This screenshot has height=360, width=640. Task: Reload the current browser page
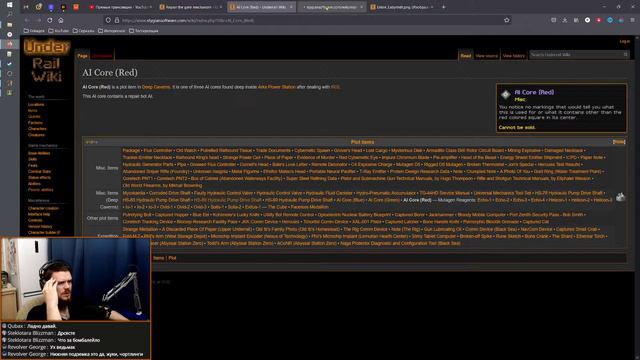tap(49, 20)
